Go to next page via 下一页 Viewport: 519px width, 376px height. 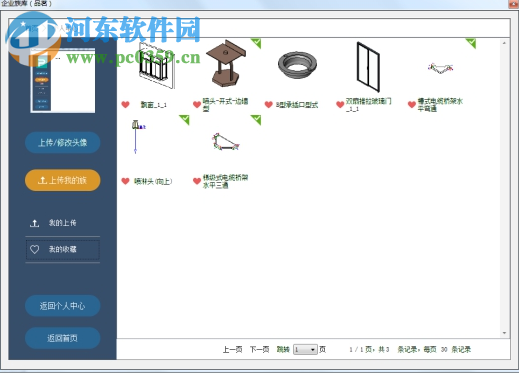[259, 349]
